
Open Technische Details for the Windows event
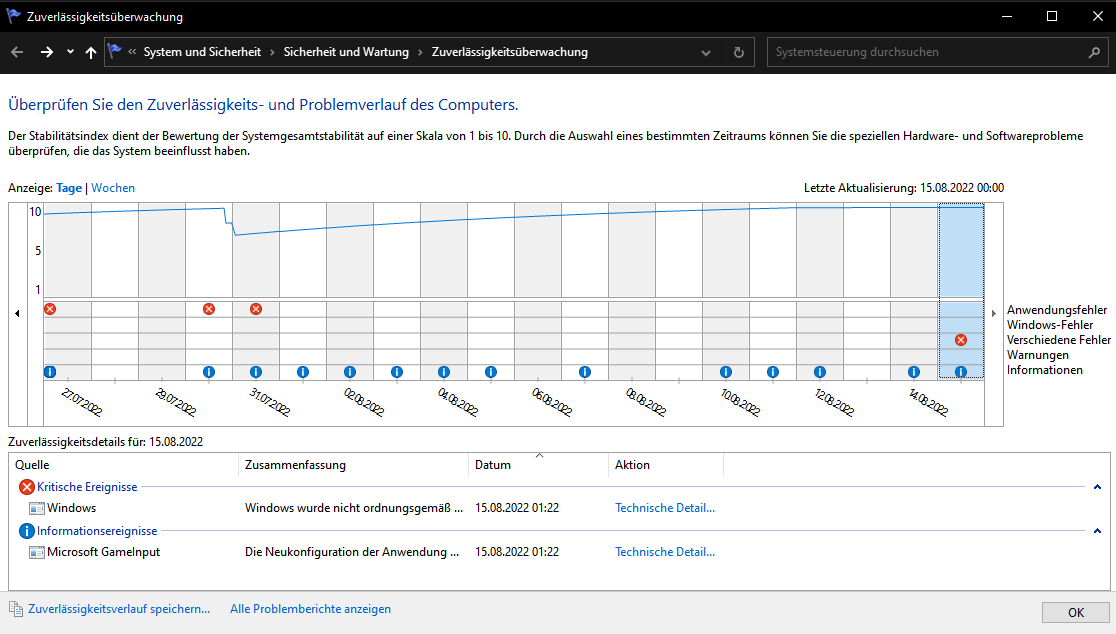click(665, 508)
